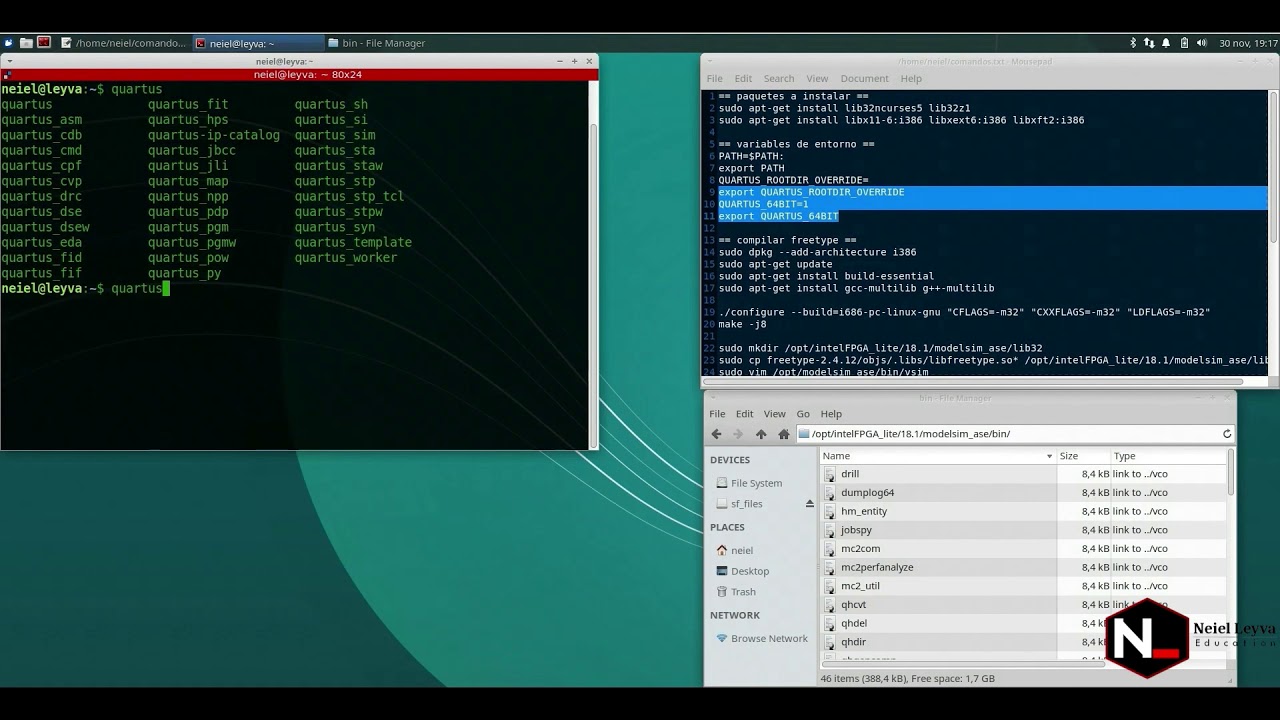Viewport: 1280px width, 720px height.
Task: Eject the sf_files device
Action: pyautogui.click(x=810, y=504)
